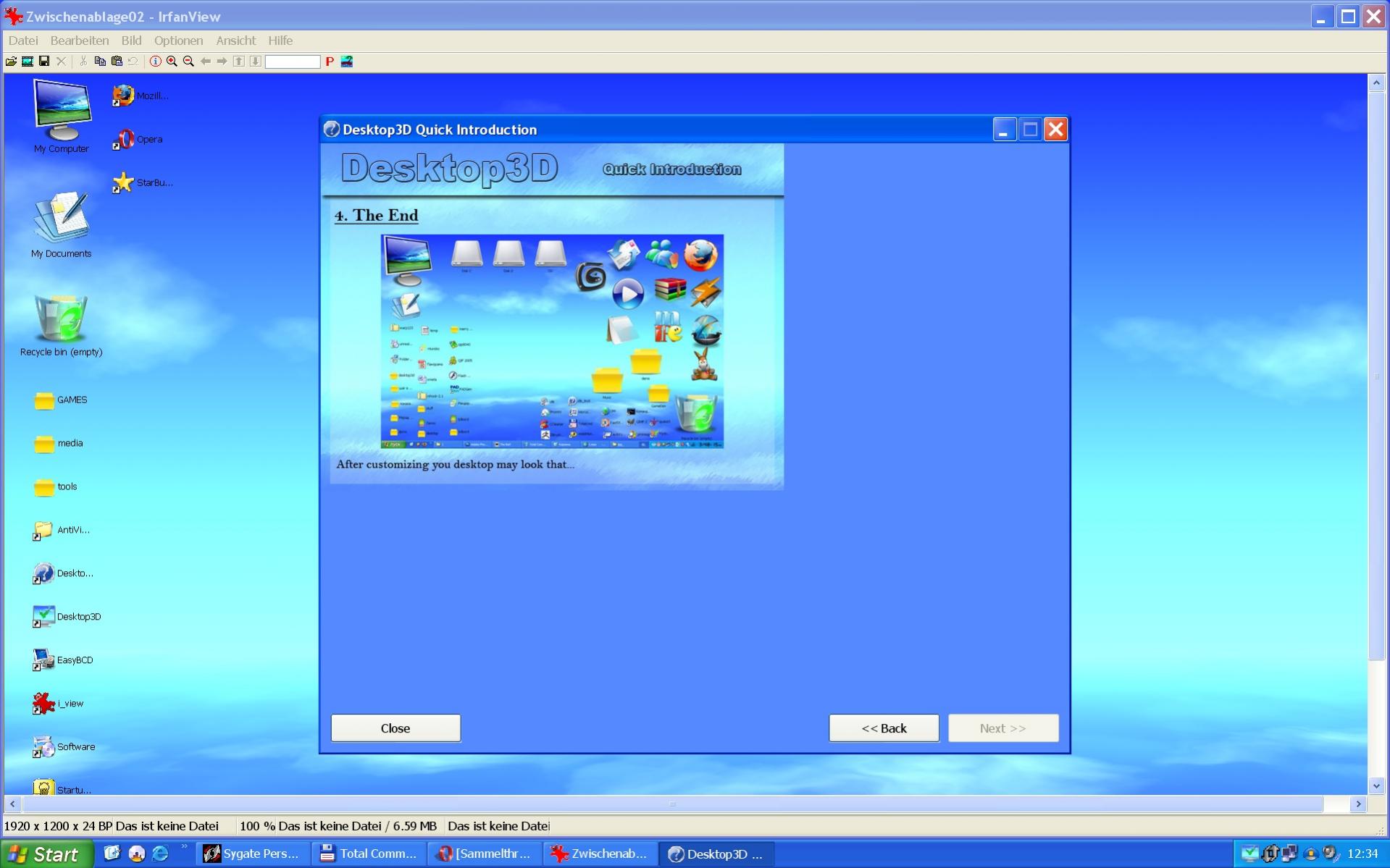Screen dimensions: 1390x868
Task: Click the Copy toolbar icon
Action: click(x=100, y=62)
